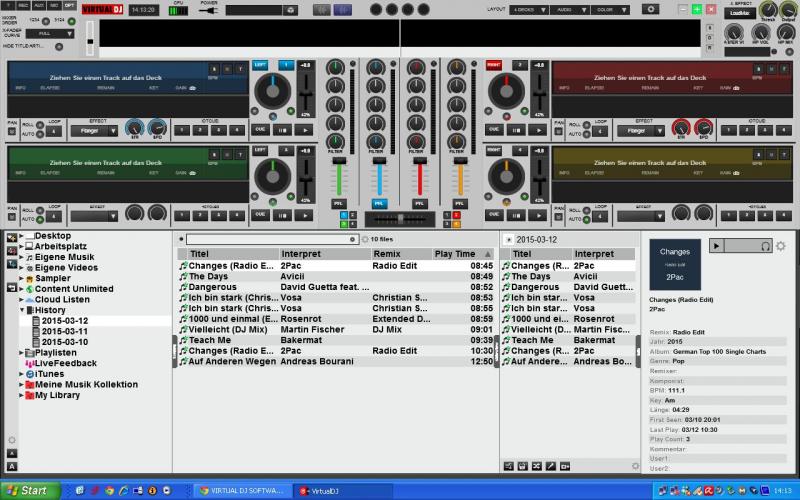Viewport: 800px width, 500px height.
Task: Click the jog wheel of the blue deck
Action: point(273,91)
